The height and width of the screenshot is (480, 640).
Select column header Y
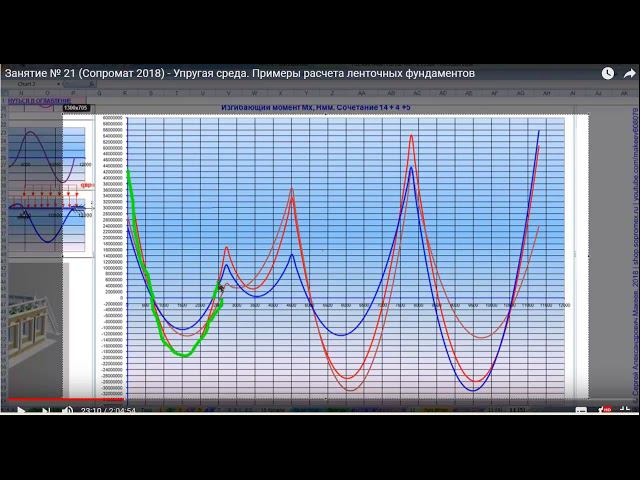[307, 93]
